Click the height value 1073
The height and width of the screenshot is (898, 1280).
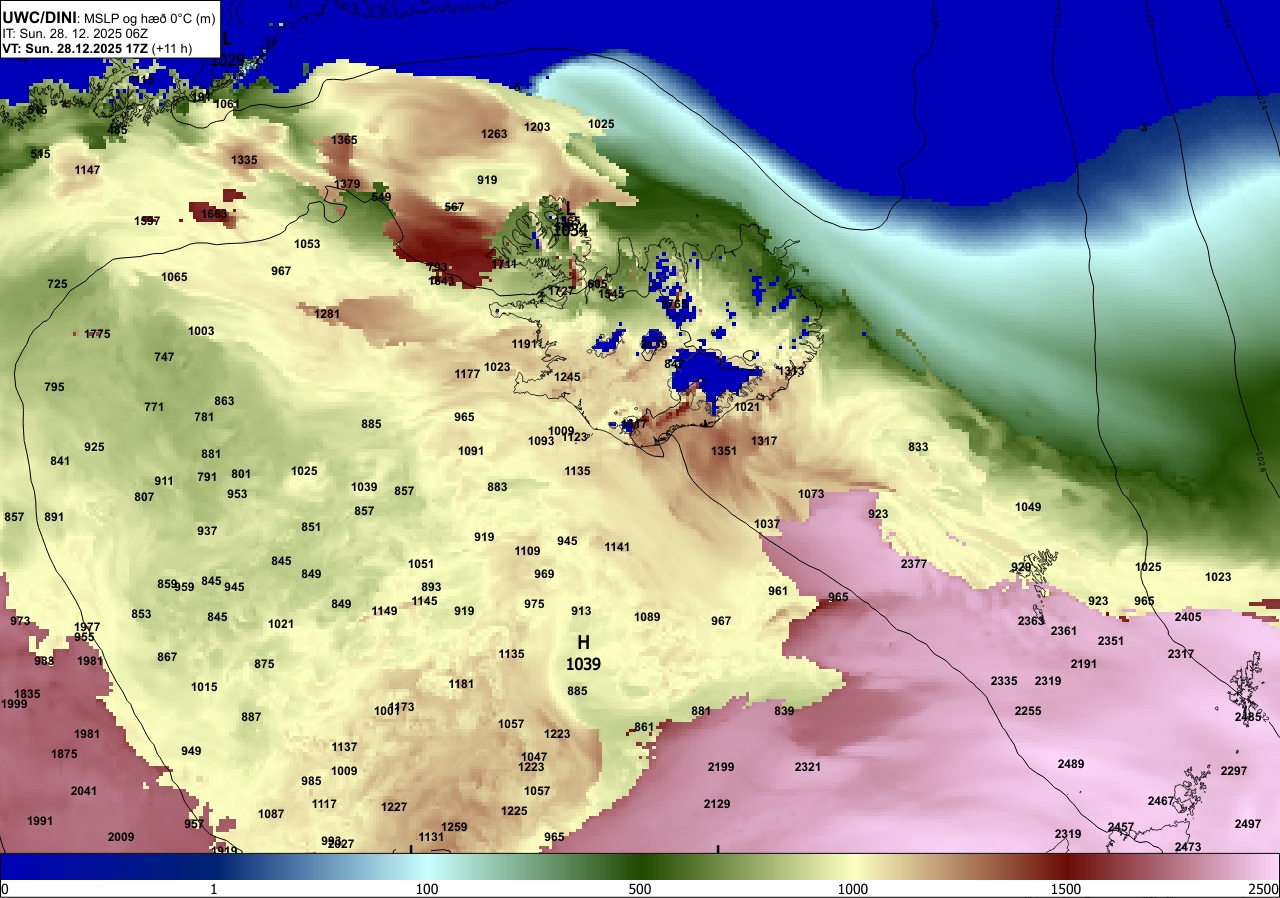click(811, 494)
